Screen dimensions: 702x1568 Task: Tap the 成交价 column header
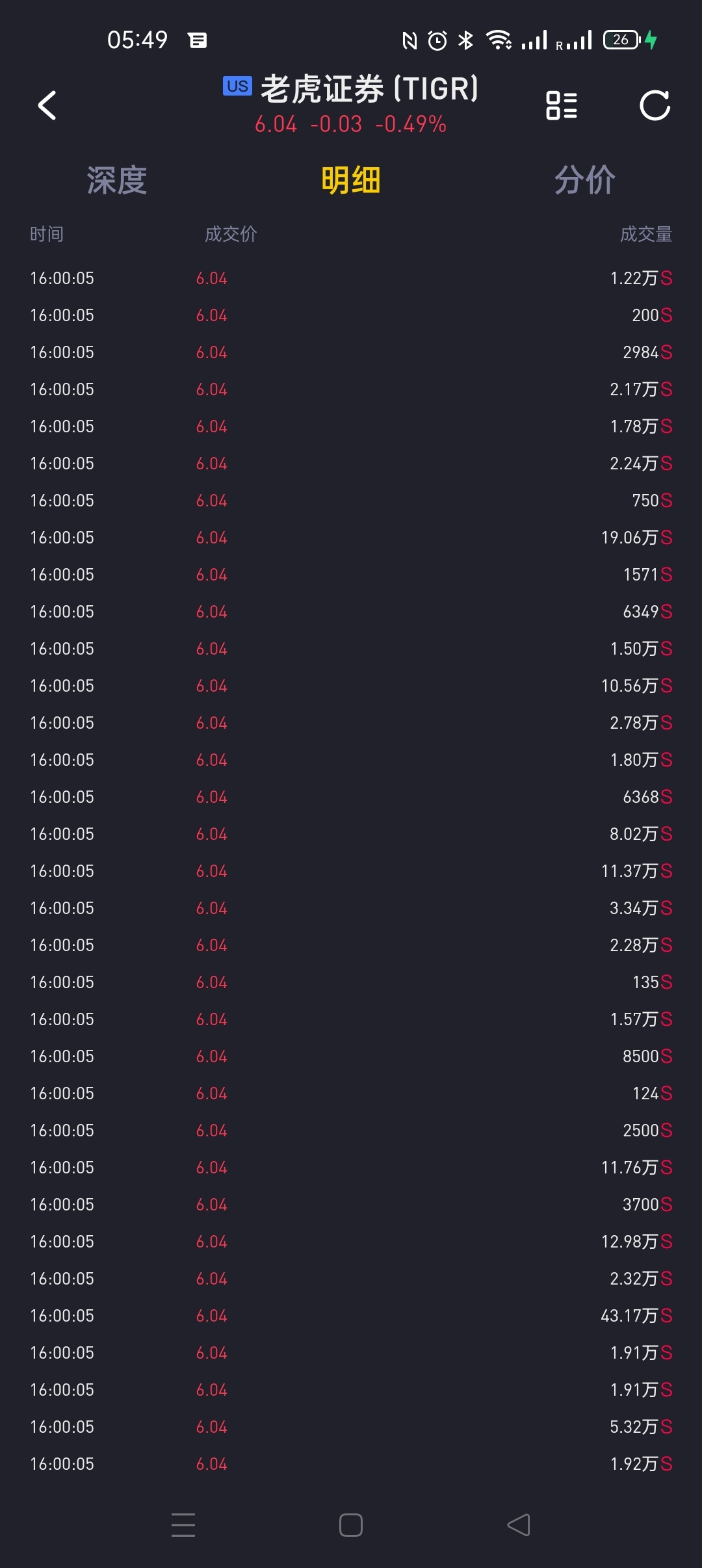[x=231, y=234]
